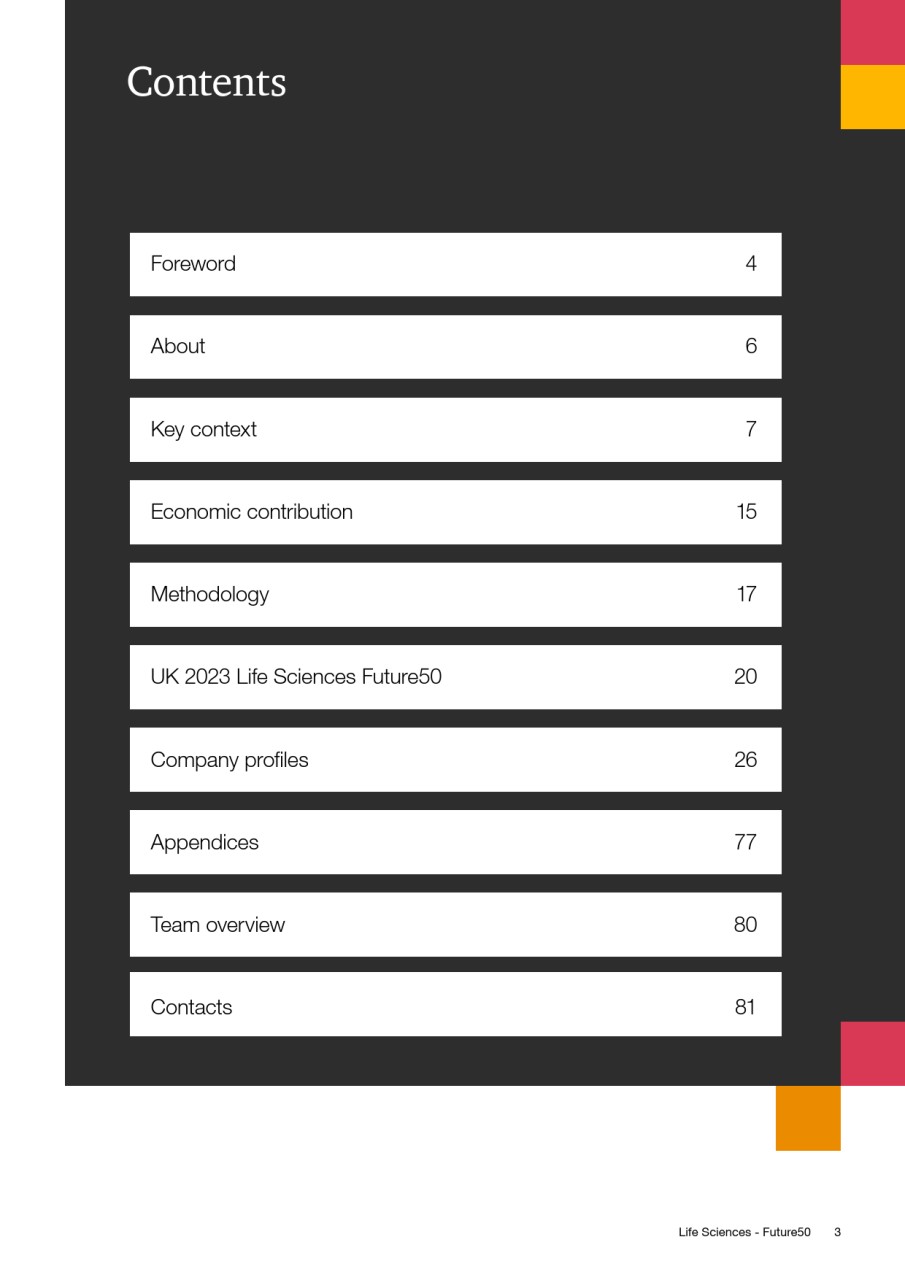
Task: Click page number 4 beside Foreword
Action: 751,264
